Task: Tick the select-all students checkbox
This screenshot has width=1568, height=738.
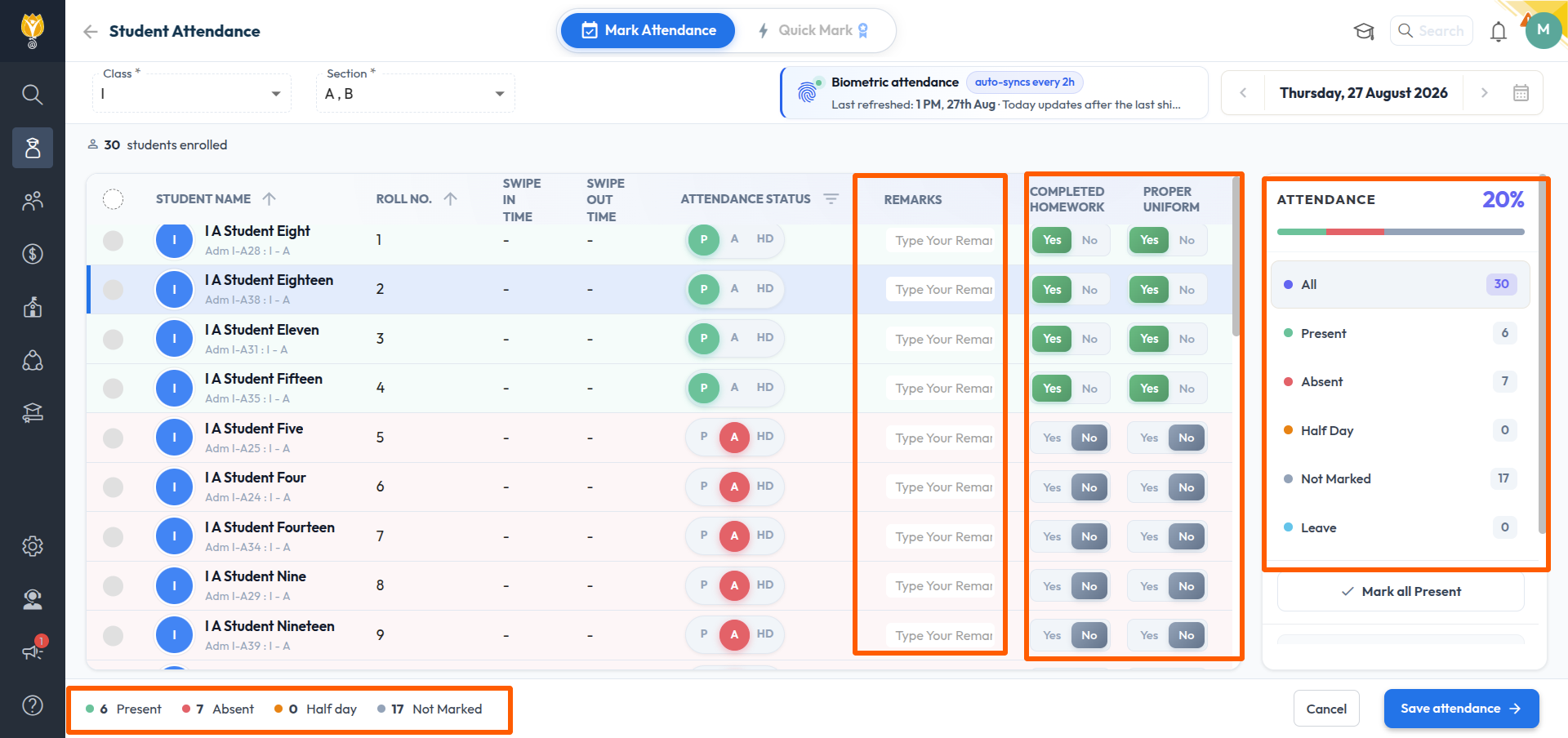Action: coord(114,199)
